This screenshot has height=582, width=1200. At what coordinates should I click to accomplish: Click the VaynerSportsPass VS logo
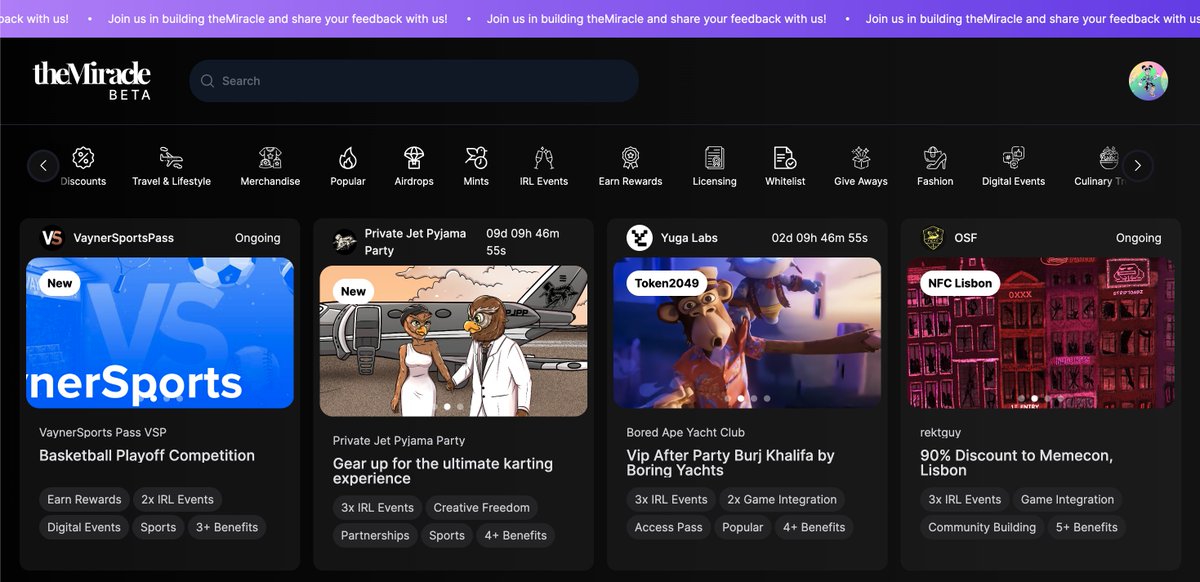(x=52, y=238)
